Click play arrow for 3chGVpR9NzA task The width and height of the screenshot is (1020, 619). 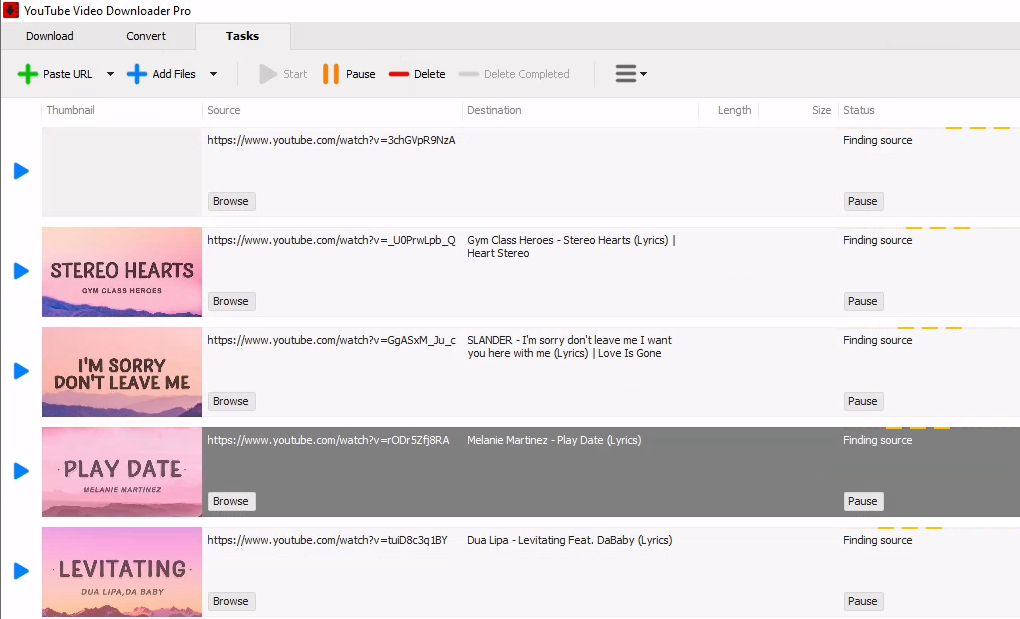[x=21, y=171]
